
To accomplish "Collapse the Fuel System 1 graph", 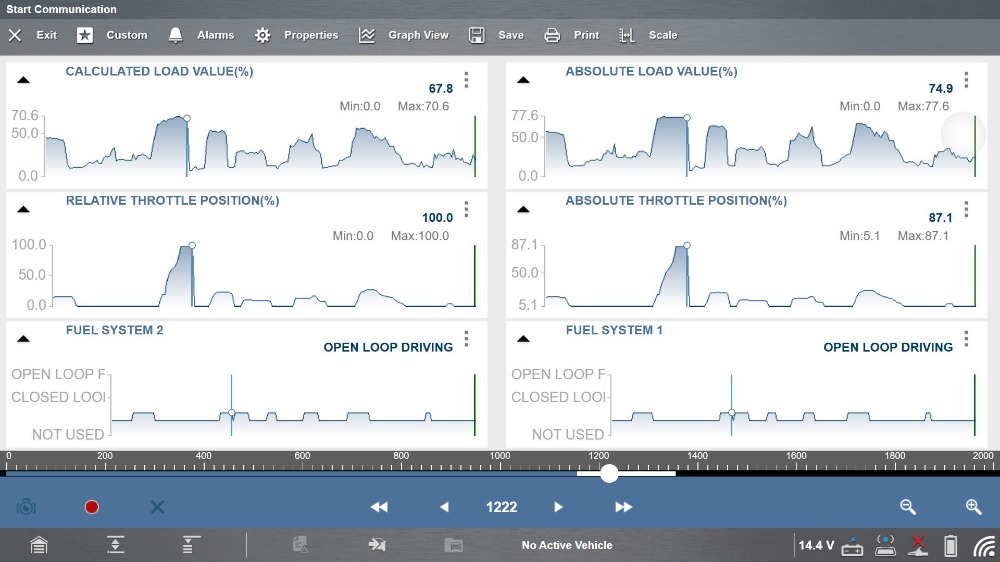I will pyautogui.click(x=523, y=339).
